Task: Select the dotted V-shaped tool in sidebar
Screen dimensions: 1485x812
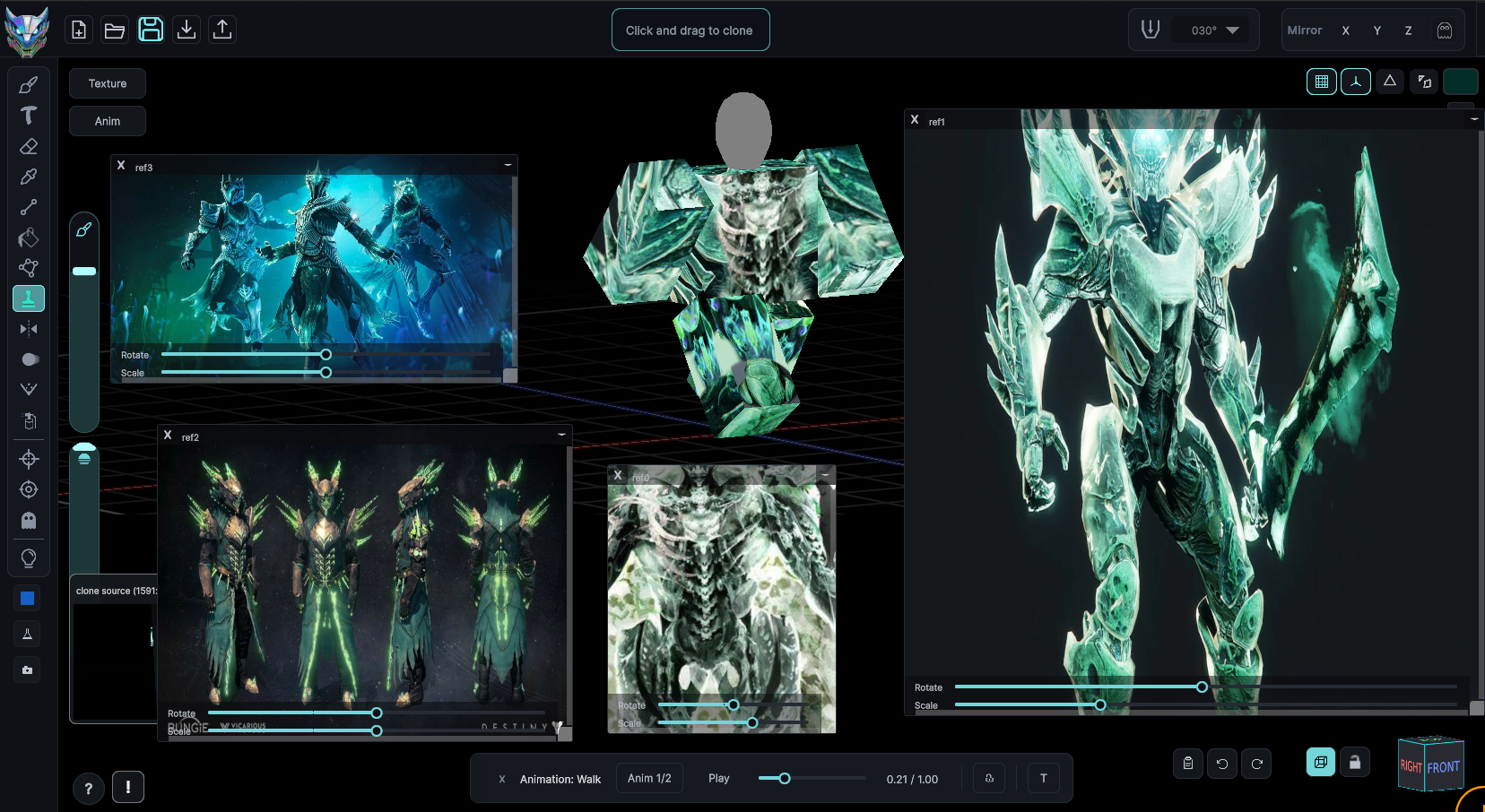Action: [x=29, y=390]
